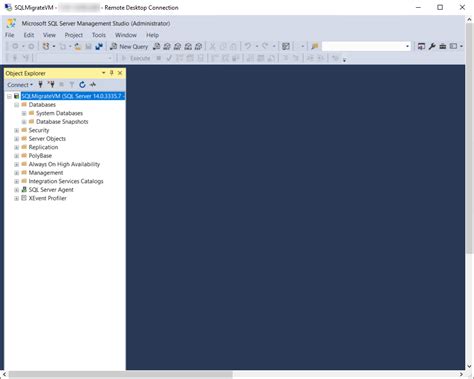Click the window layout icon
The image size is (474, 379).
click(x=453, y=46)
